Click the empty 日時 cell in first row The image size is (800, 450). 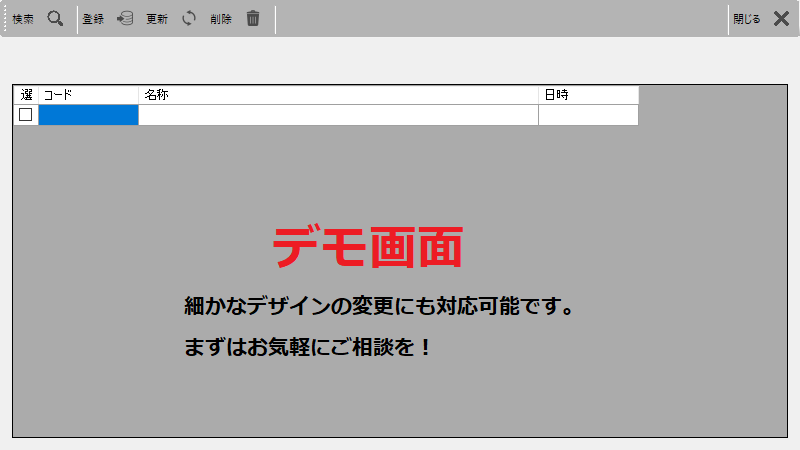[588, 115]
